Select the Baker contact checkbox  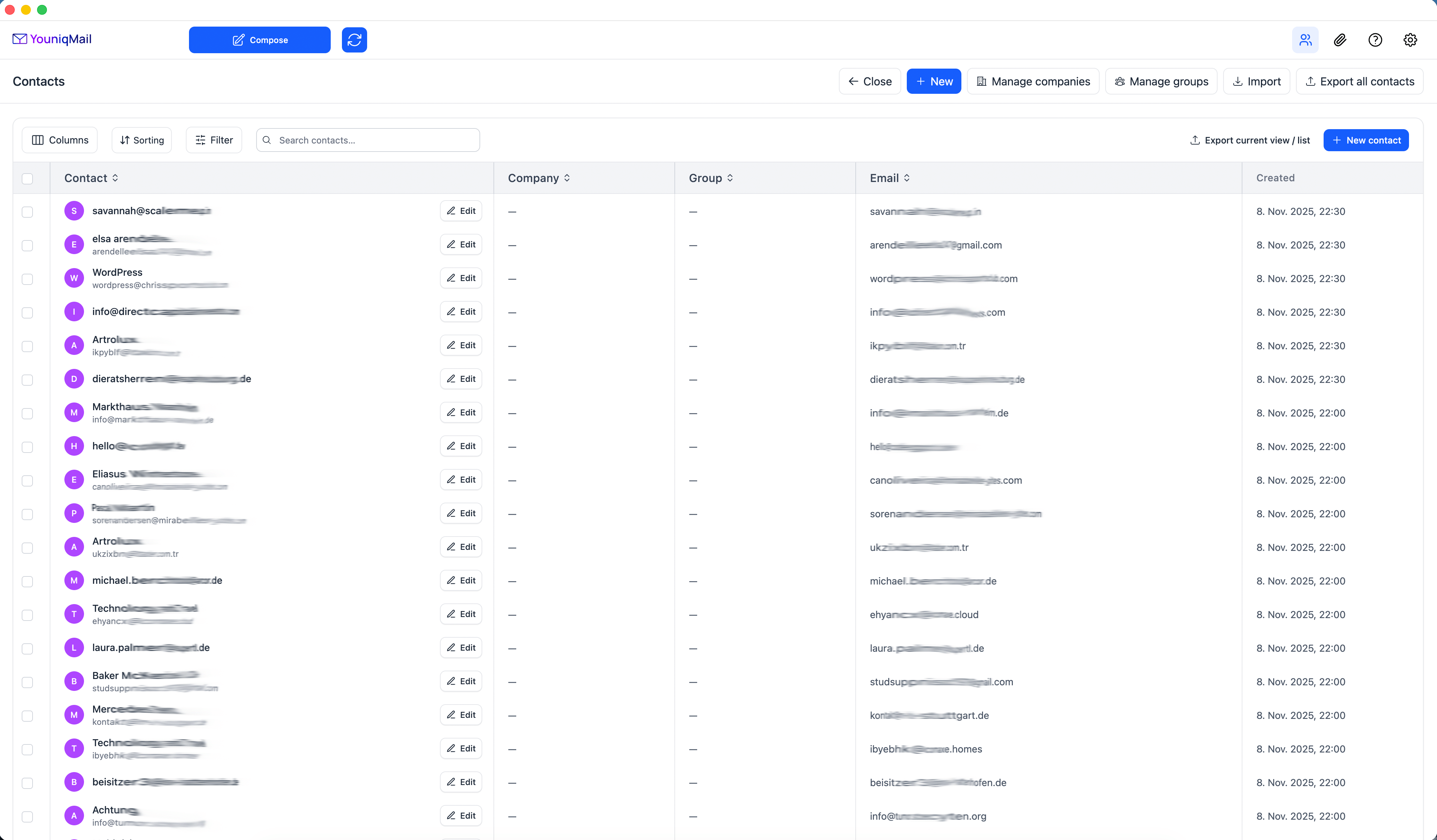[27, 682]
